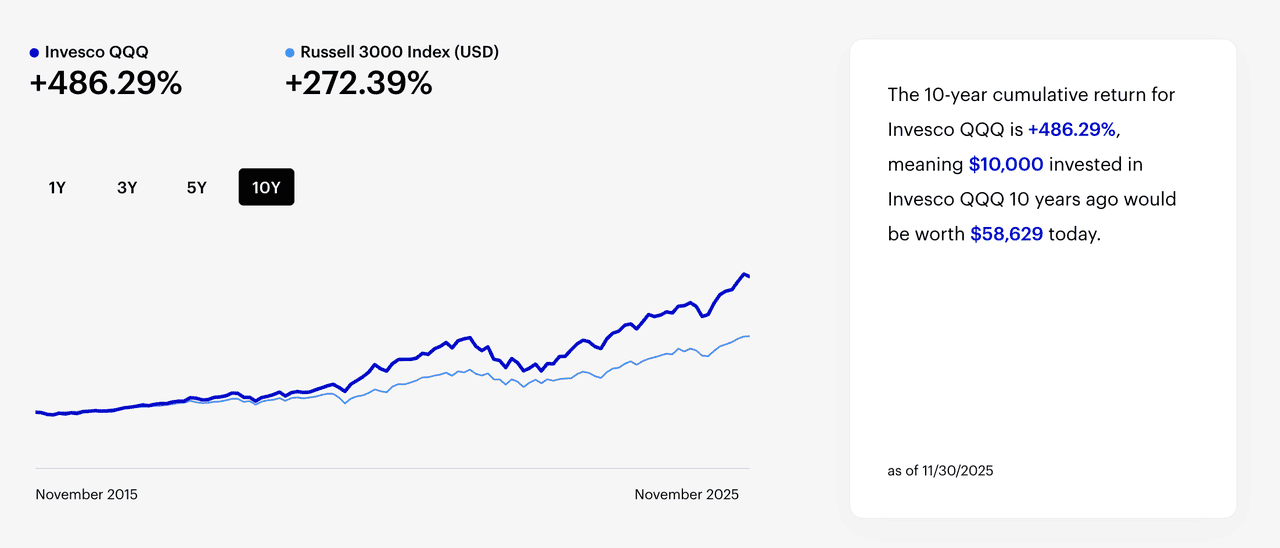
Task: Select the 1Y time range tab
Action: pos(57,187)
